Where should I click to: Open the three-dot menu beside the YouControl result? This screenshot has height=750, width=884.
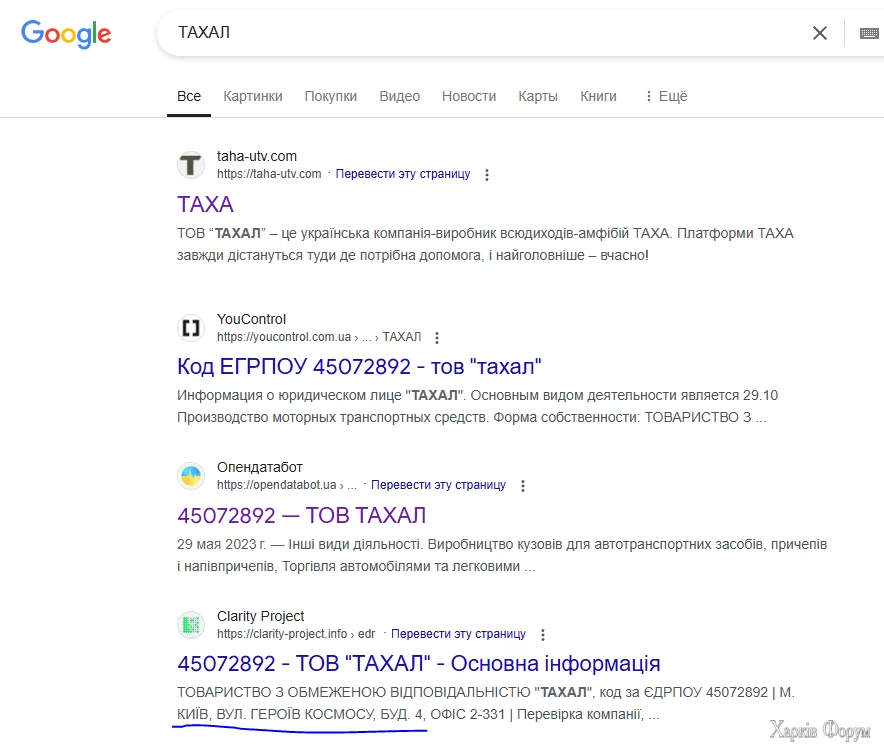tap(437, 337)
